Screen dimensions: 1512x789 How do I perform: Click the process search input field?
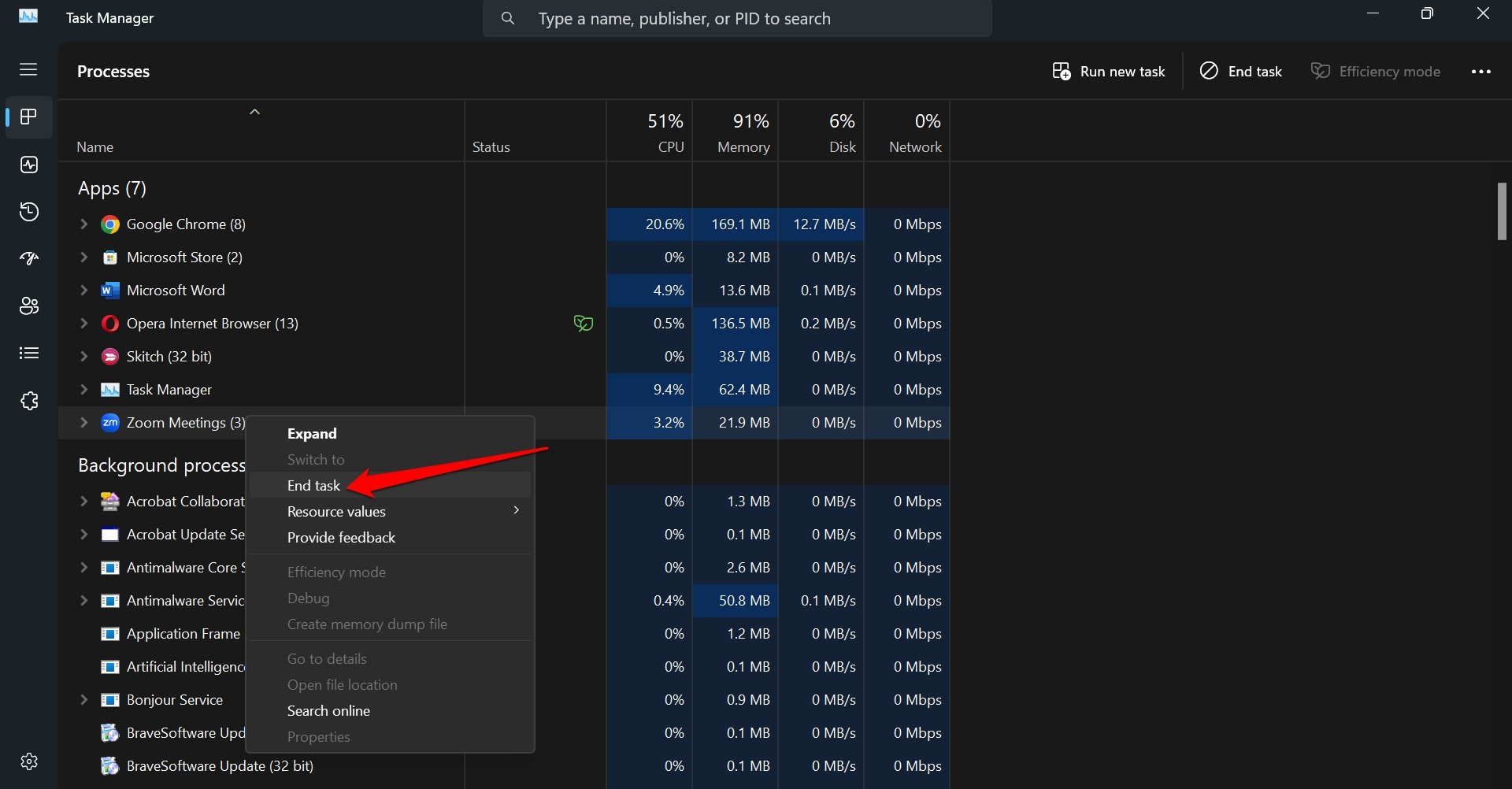point(737,18)
